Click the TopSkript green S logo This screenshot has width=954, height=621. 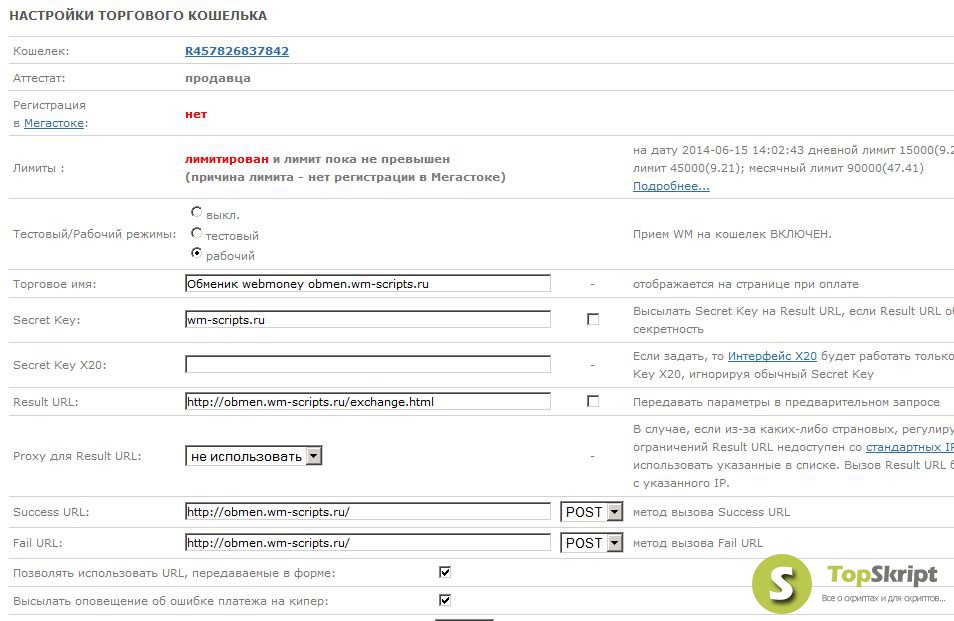pyautogui.click(x=782, y=584)
